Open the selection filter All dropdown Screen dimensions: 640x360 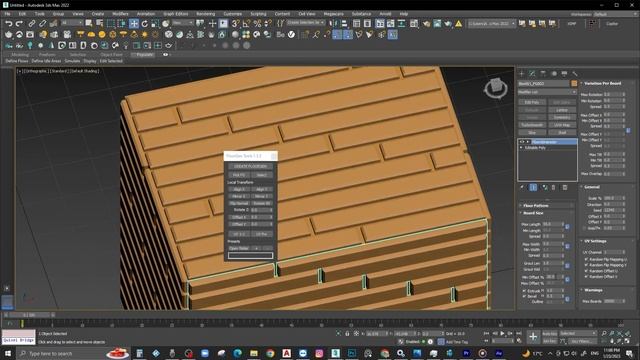[72, 23]
